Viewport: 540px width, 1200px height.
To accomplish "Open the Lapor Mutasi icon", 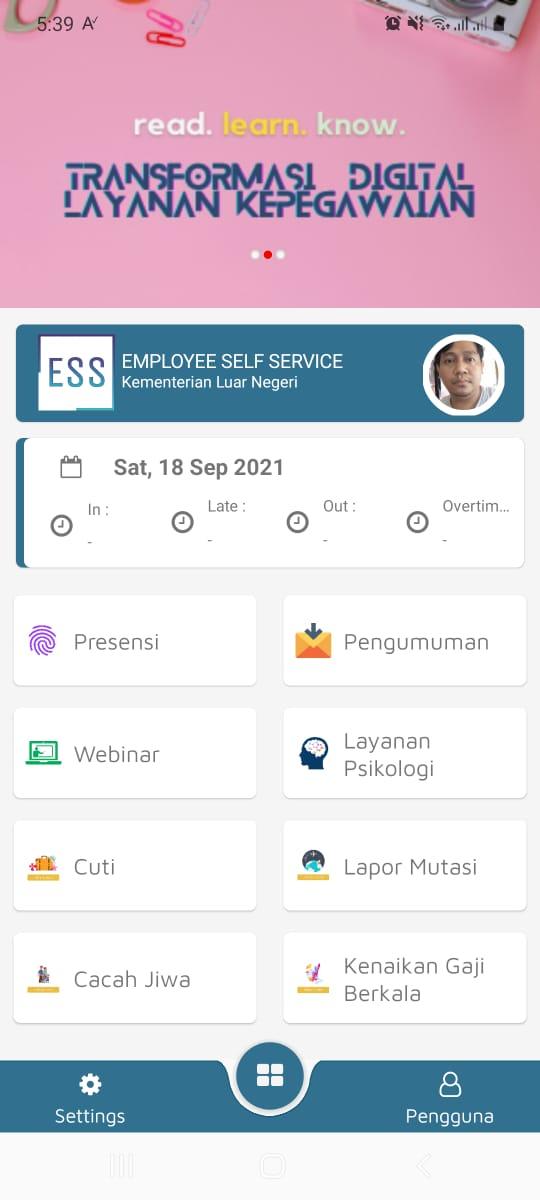I will (x=313, y=865).
